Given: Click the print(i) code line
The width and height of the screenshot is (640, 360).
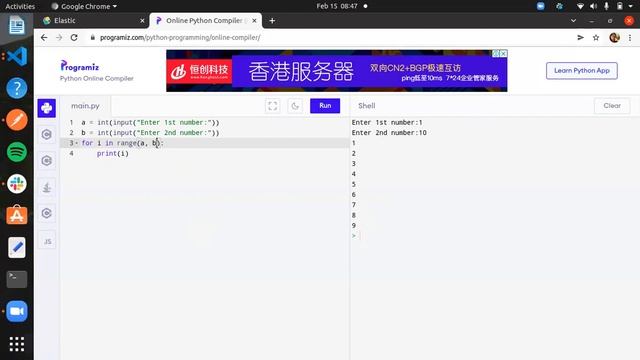Looking at the screenshot, I should pyautogui.click(x=113, y=153).
